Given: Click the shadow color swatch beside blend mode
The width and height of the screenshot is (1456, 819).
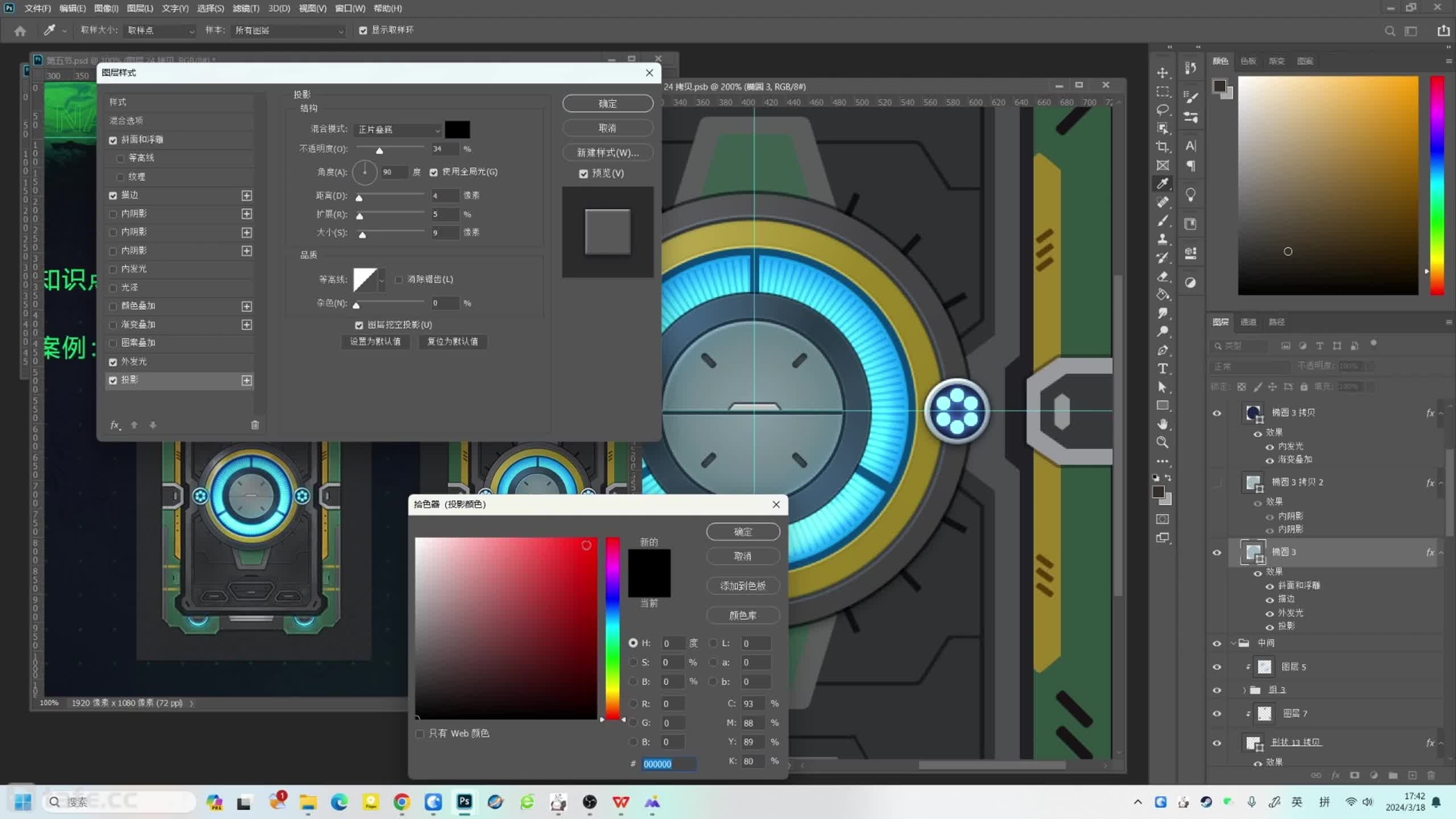Looking at the screenshot, I should 457,130.
